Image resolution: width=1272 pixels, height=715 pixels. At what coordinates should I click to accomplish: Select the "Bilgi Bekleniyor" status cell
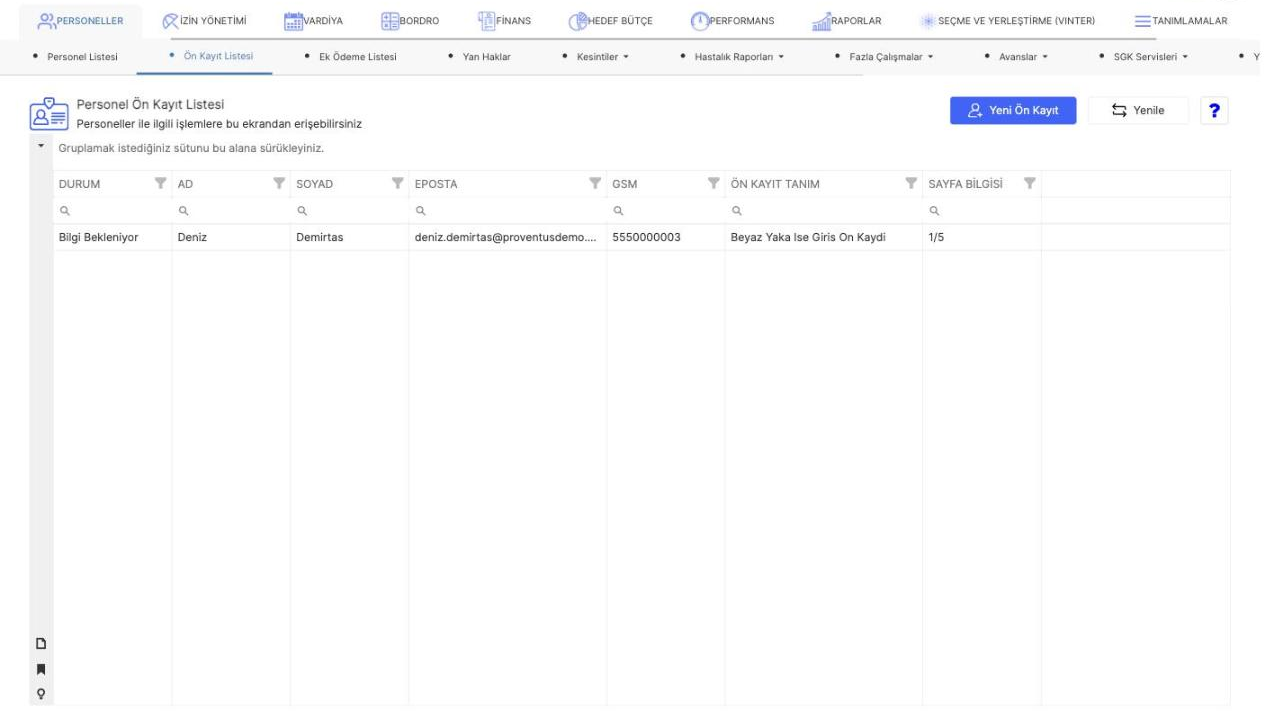point(113,237)
